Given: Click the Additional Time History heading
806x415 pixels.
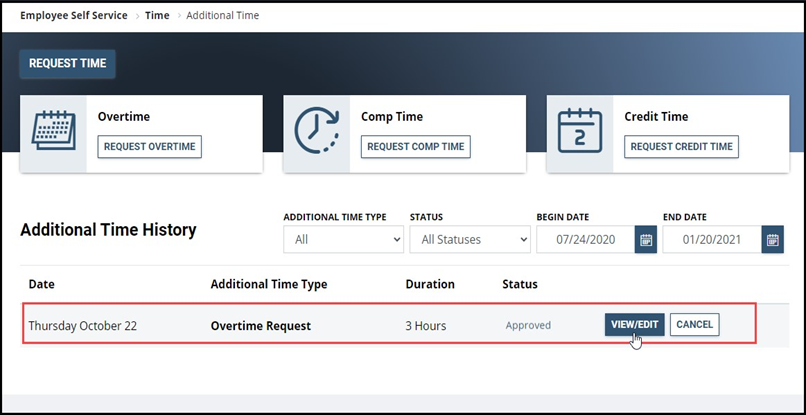Looking at the screenshot, I should [x=108, y=230].
